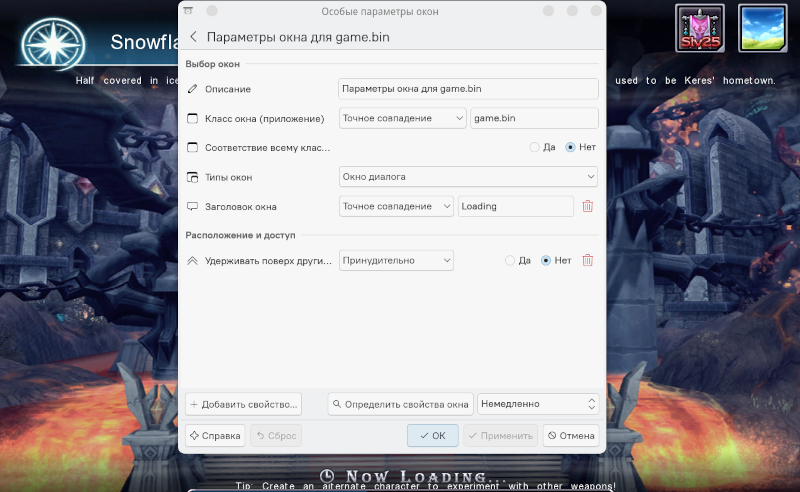Screen dimensions: 800x492
Task: Click the Параметры окна для game.bin page title
Action: pyautogui.click(x=298, y=37)
